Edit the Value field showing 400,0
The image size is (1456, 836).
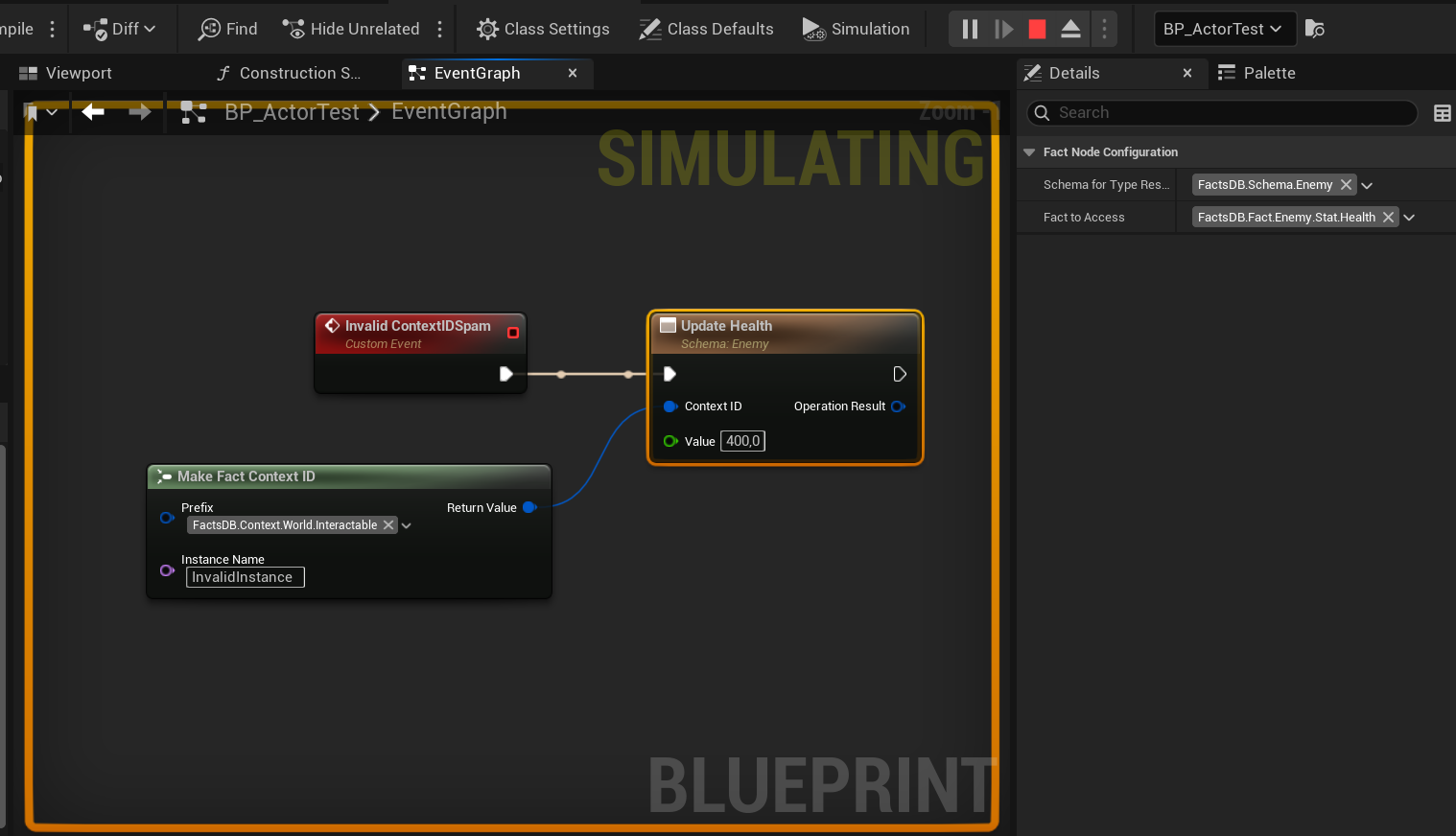[742, 441]
